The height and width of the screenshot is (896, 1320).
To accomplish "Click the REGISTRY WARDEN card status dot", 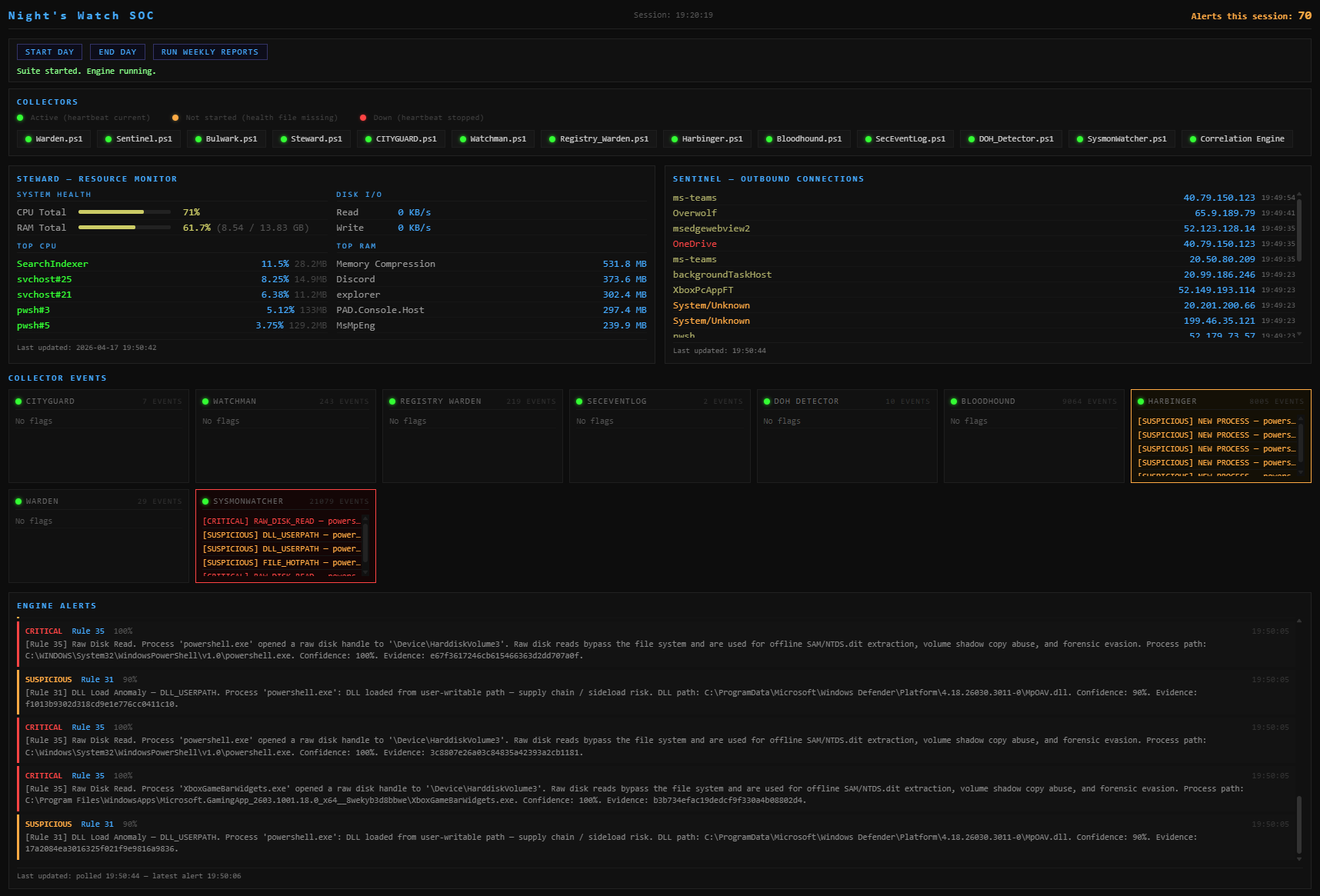I will click(392, 401).
